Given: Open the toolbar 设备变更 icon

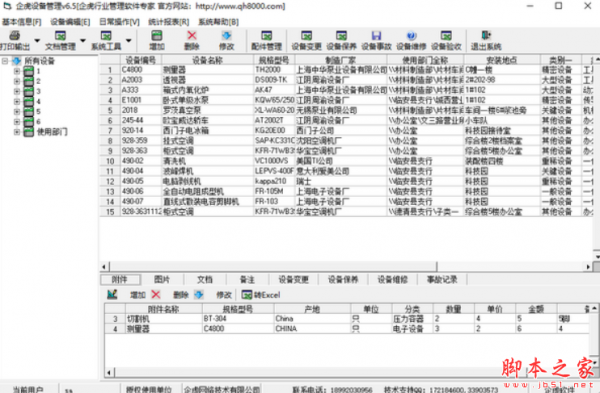Looking at the screenshot, I should 307,36.
